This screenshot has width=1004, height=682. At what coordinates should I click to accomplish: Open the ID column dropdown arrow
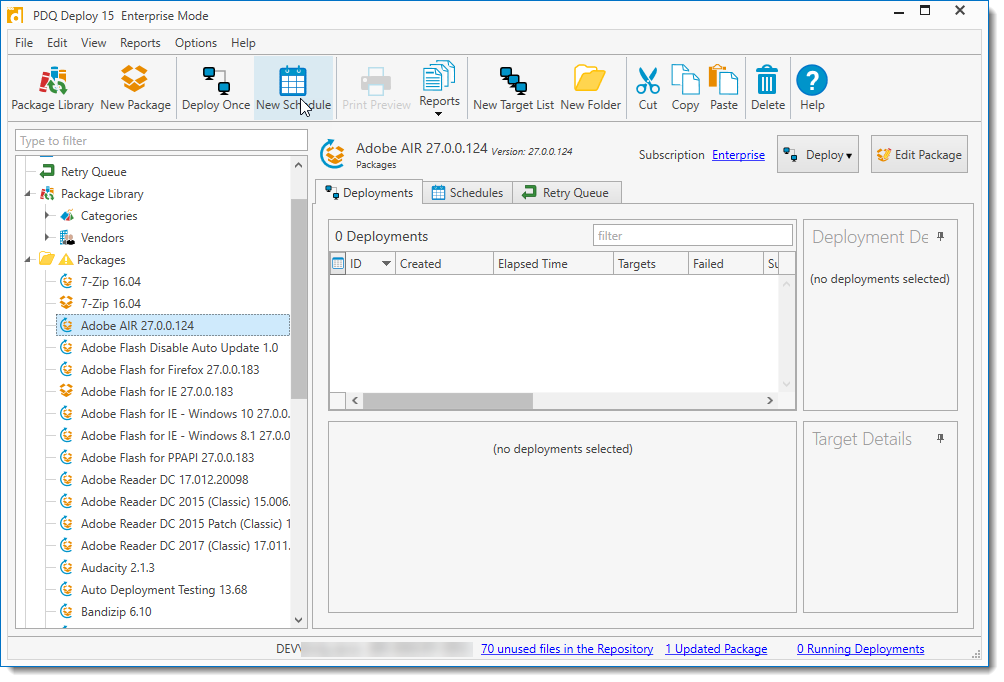[x=386, y=263]
